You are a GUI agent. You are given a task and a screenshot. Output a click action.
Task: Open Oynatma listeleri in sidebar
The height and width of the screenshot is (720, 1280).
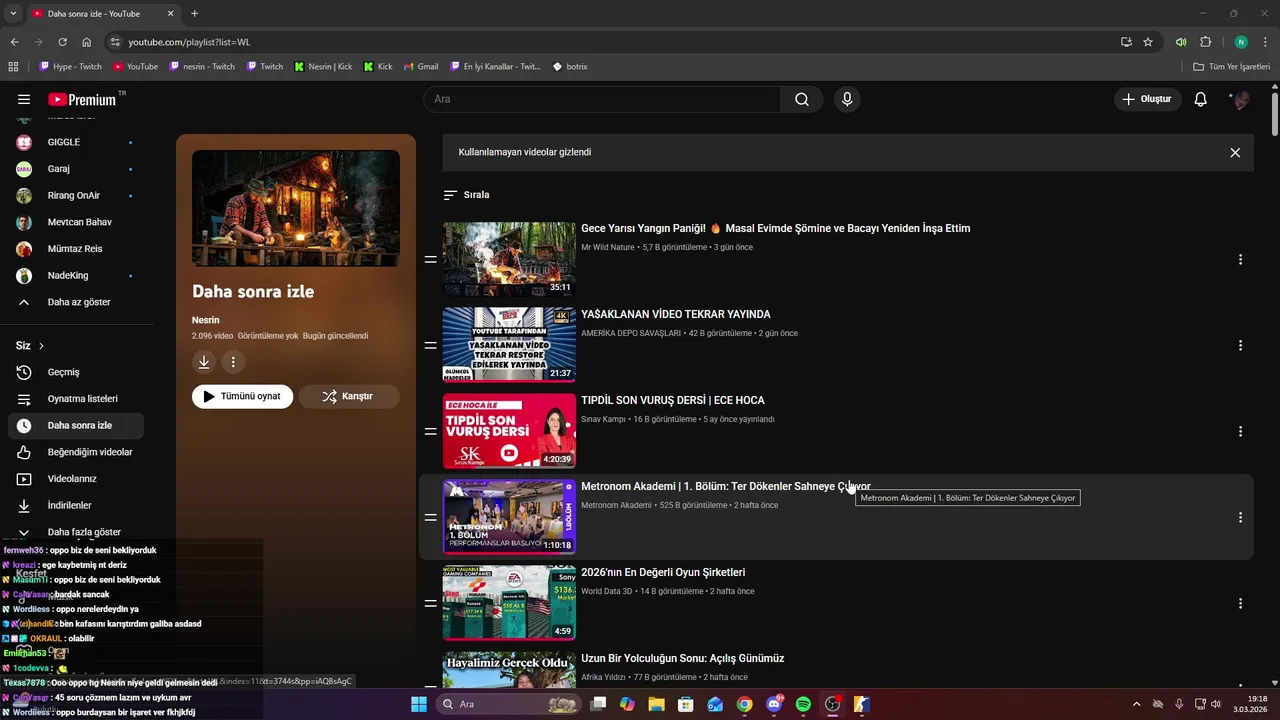point(78,399)
